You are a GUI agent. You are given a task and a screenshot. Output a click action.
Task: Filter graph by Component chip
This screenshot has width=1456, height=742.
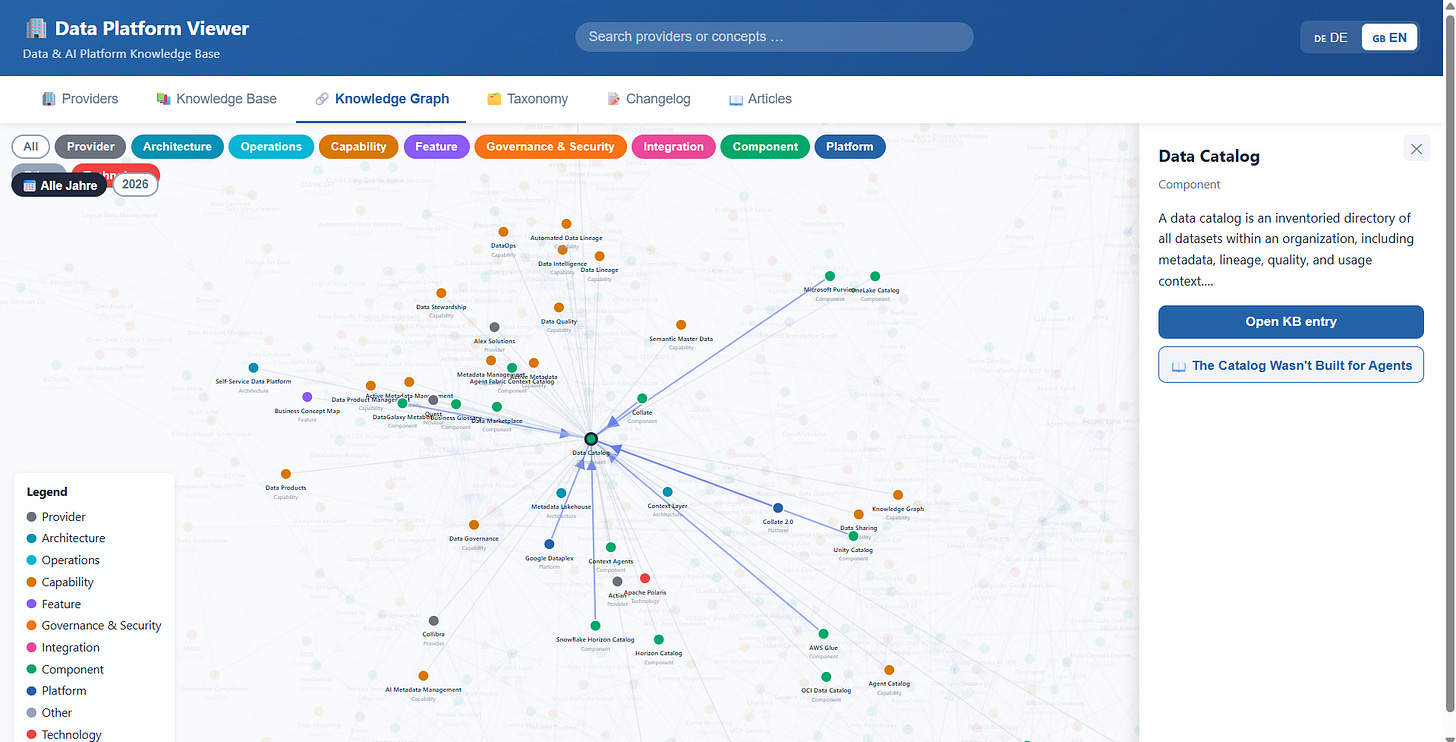[x=765, y=147]
